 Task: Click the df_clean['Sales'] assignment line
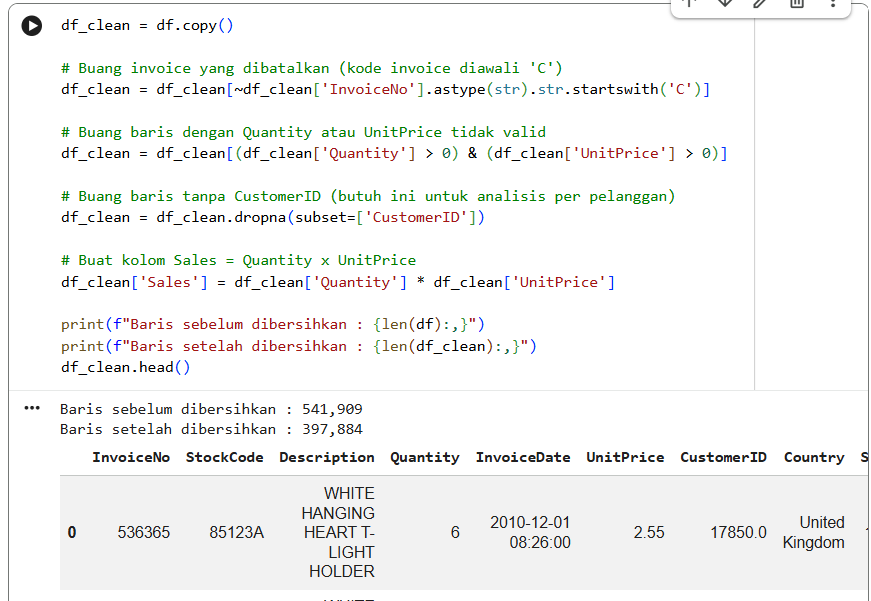click(x=338, y=282)
